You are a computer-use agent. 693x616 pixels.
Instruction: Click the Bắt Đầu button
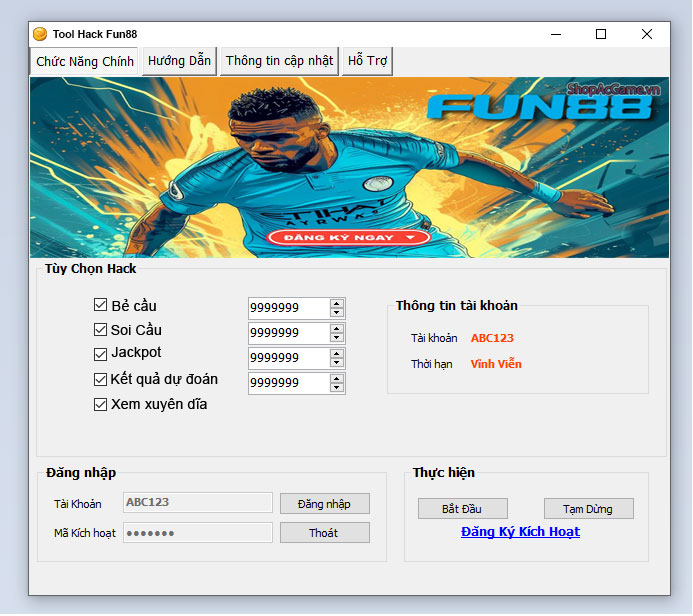[x=462, y=509]
